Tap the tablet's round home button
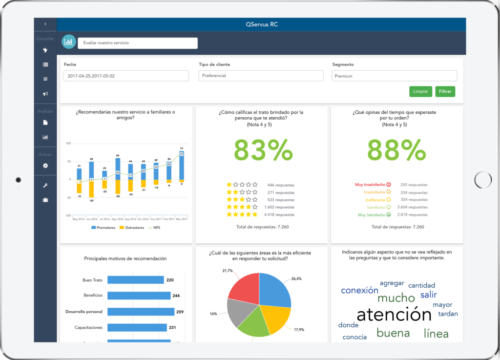 483,180
